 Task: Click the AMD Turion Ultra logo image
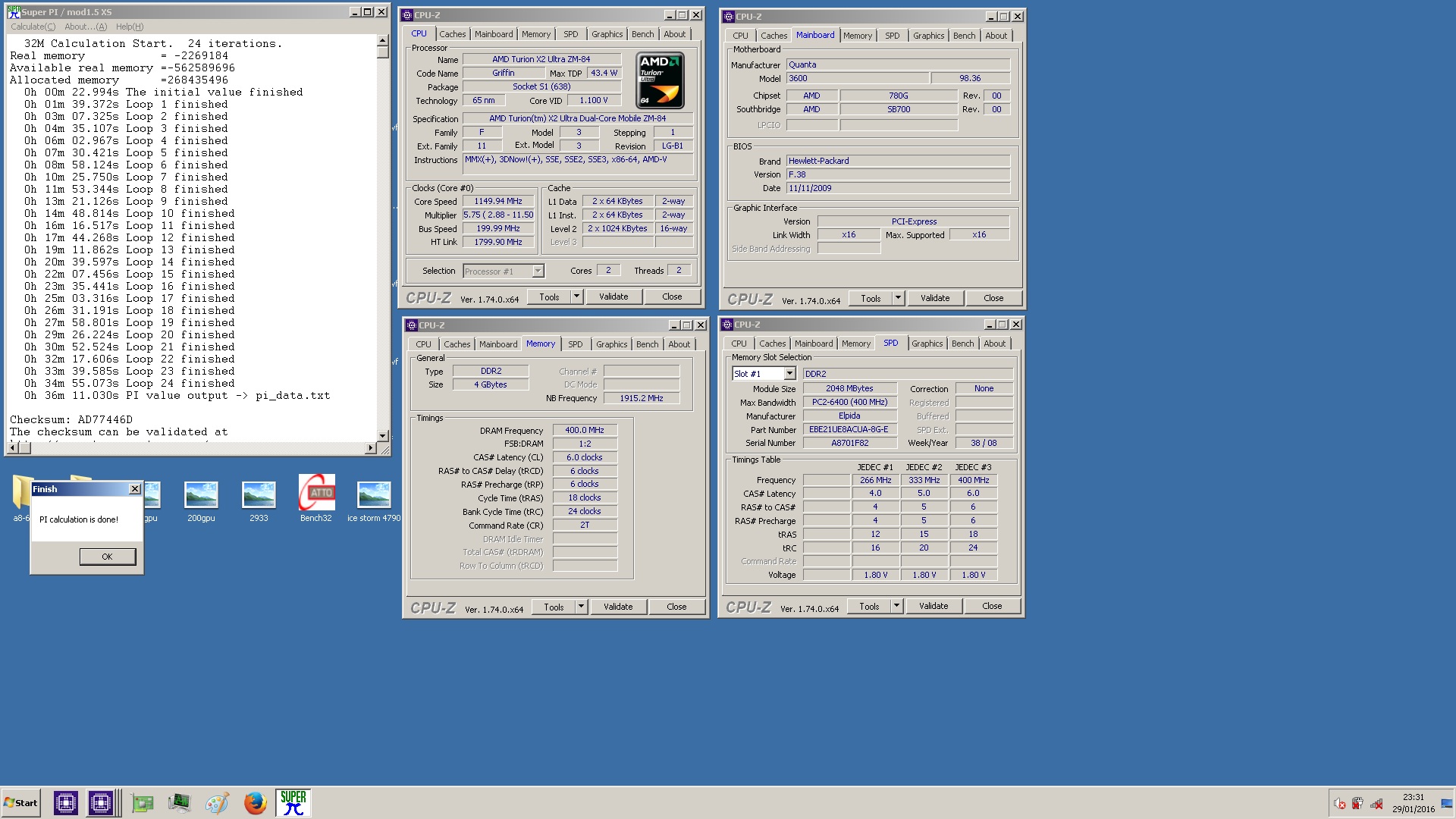coord(660,80)
